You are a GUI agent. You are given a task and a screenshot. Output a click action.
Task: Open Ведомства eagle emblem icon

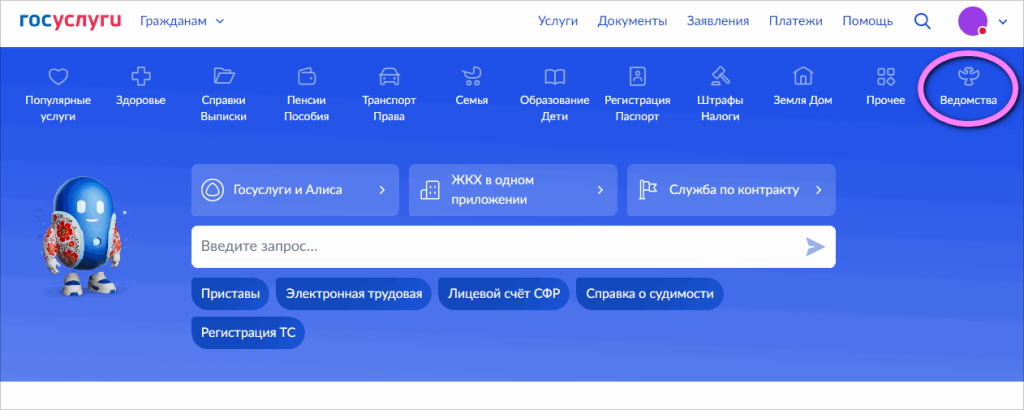968,77
